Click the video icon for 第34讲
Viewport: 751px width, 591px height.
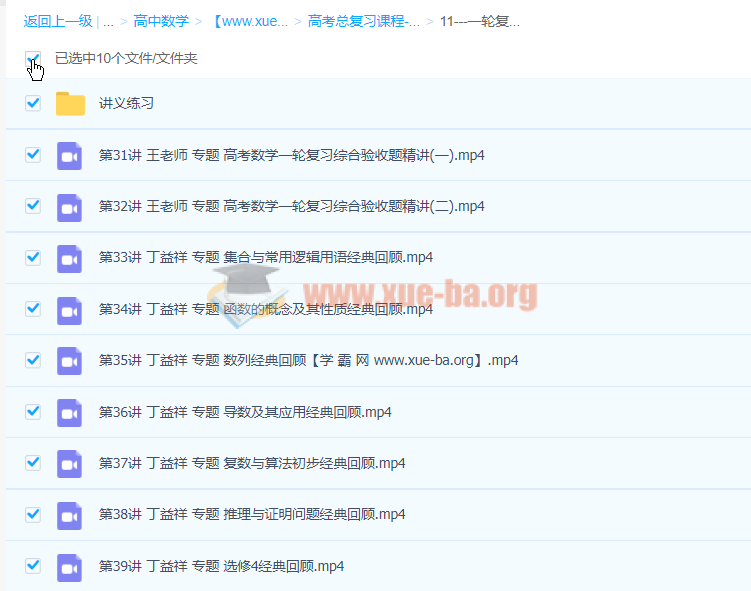[x=69, y=309]
